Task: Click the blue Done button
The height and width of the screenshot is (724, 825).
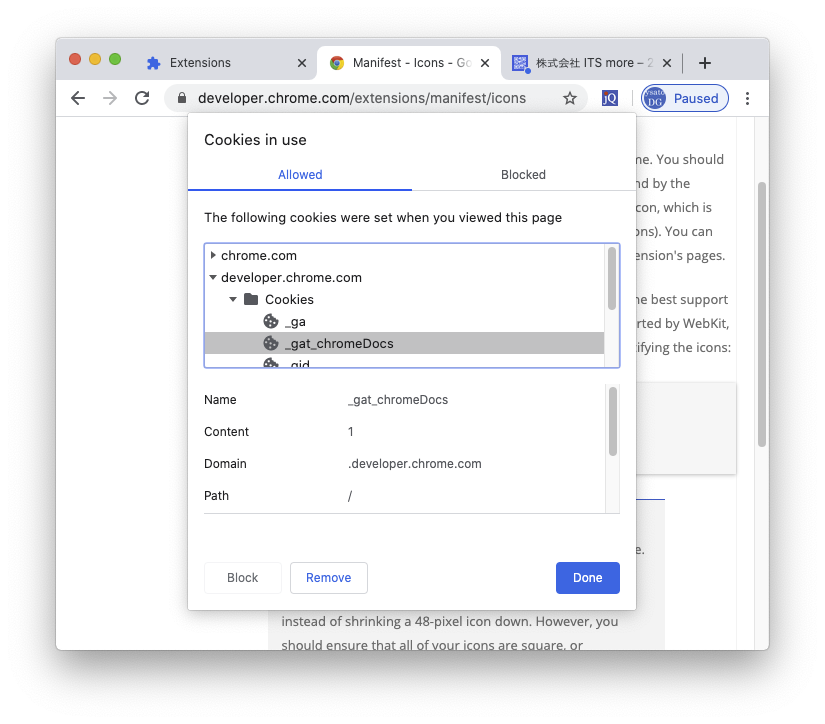Action: [587, 578]
